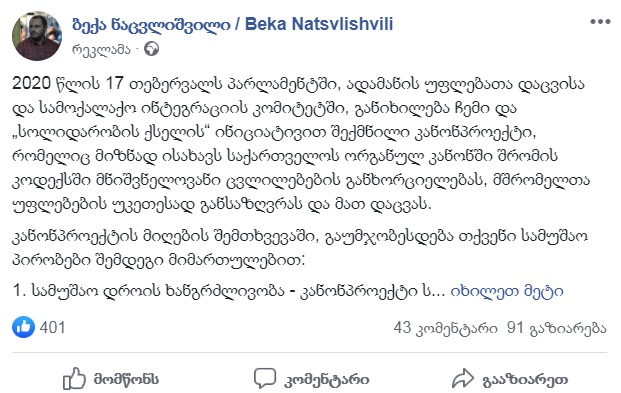The width and height of the screenshot is (621, 393).
Task: Open the three-dot post options menu
Action: [600, 21]
